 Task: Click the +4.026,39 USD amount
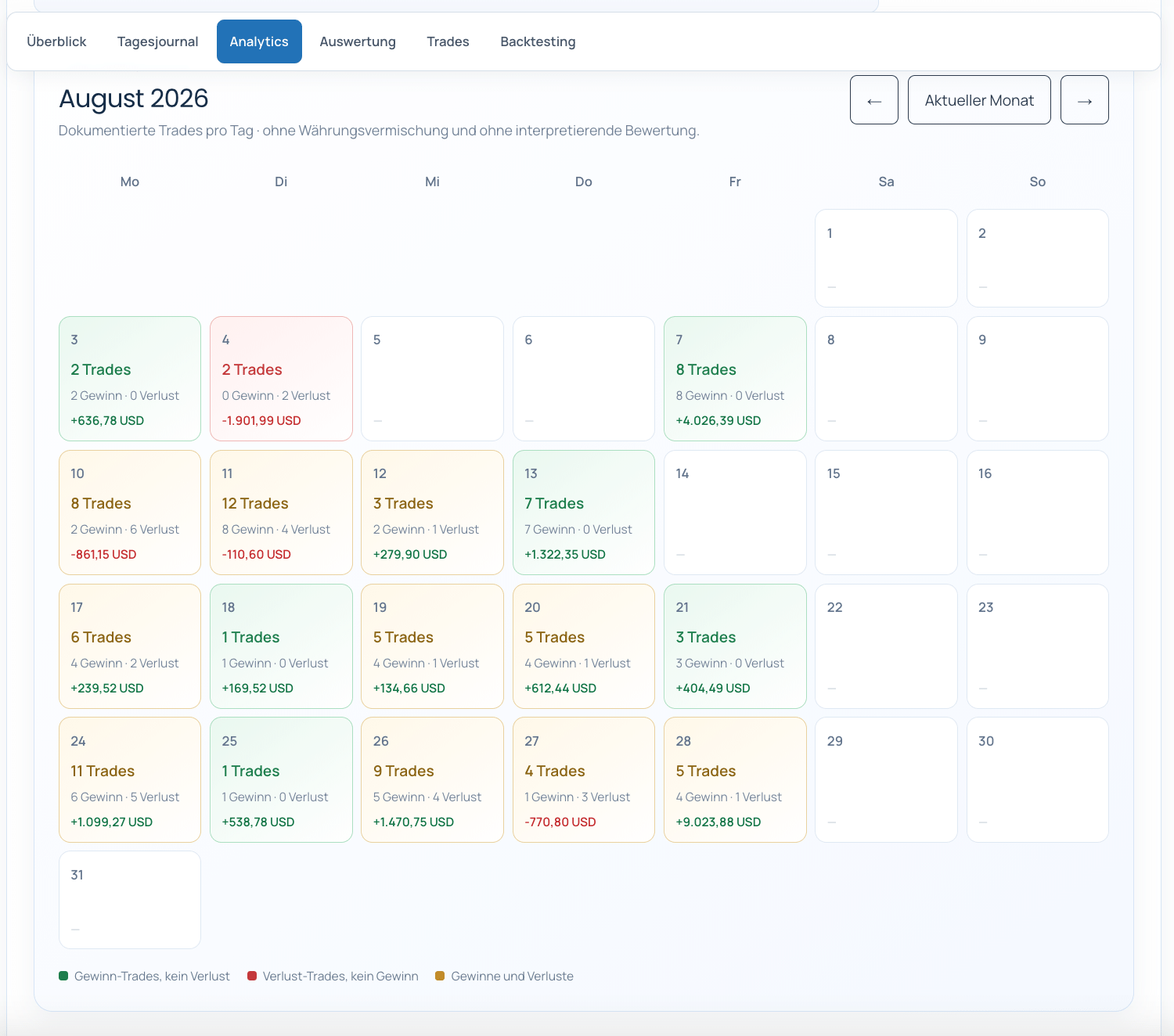click(x=718, y=421)
